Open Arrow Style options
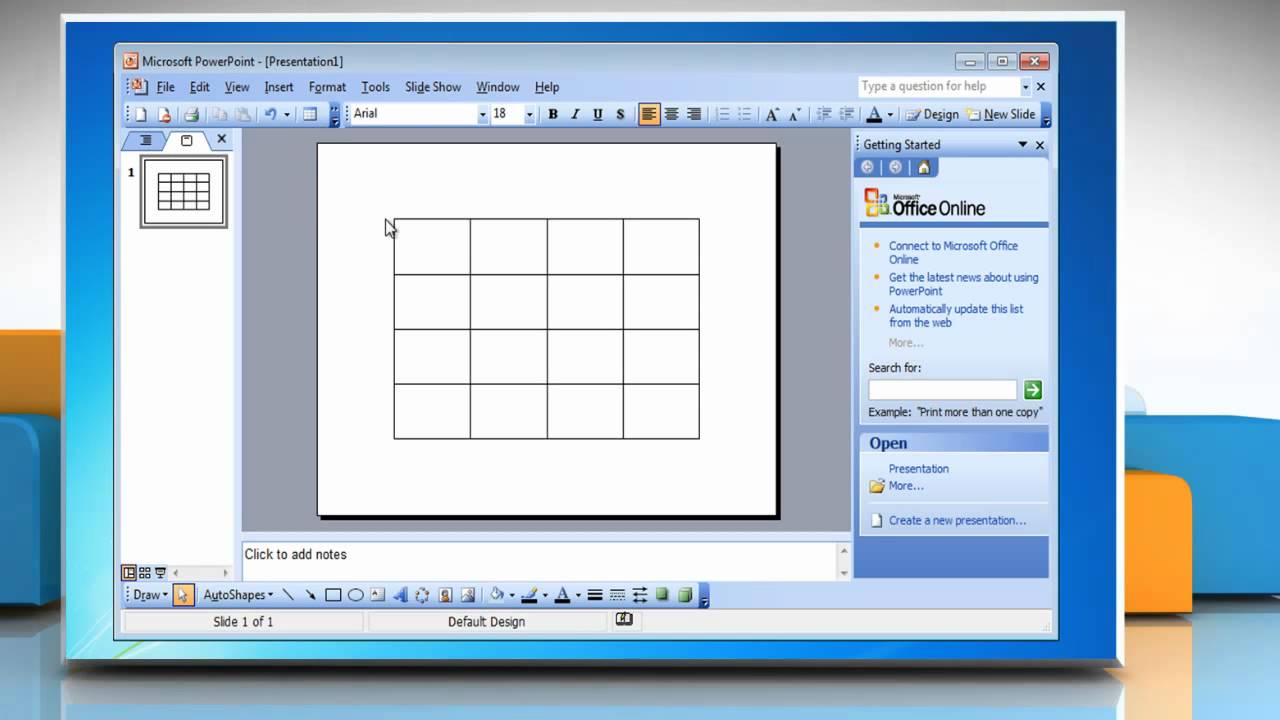 click(x=640, y=595)
